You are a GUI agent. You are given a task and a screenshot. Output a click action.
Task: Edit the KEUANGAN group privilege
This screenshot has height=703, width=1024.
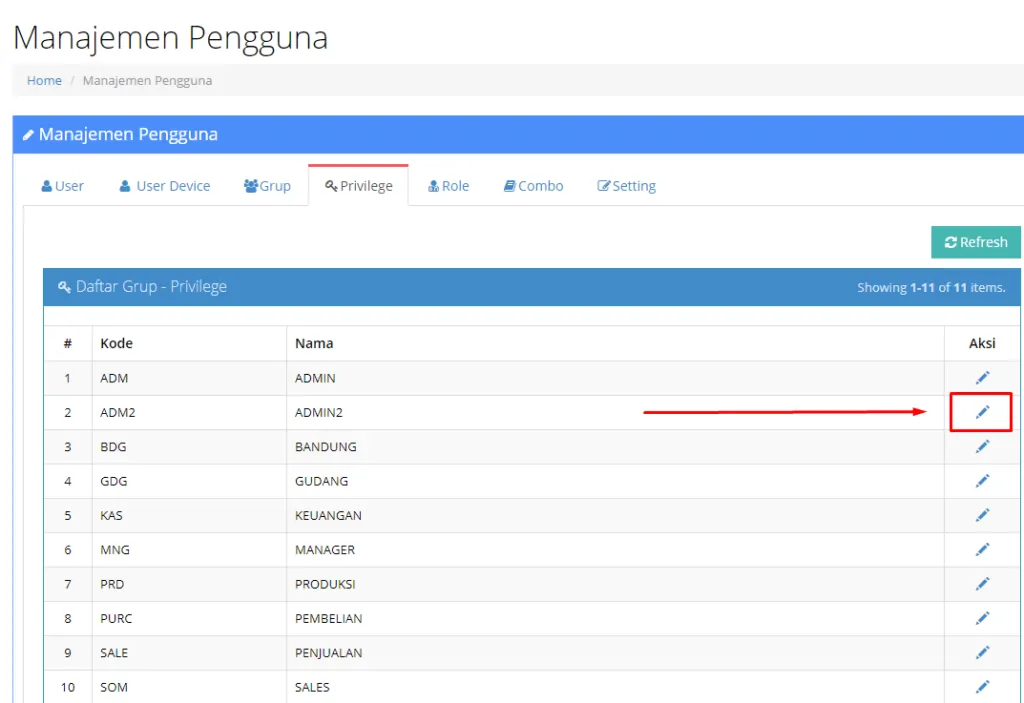(982, 515)
